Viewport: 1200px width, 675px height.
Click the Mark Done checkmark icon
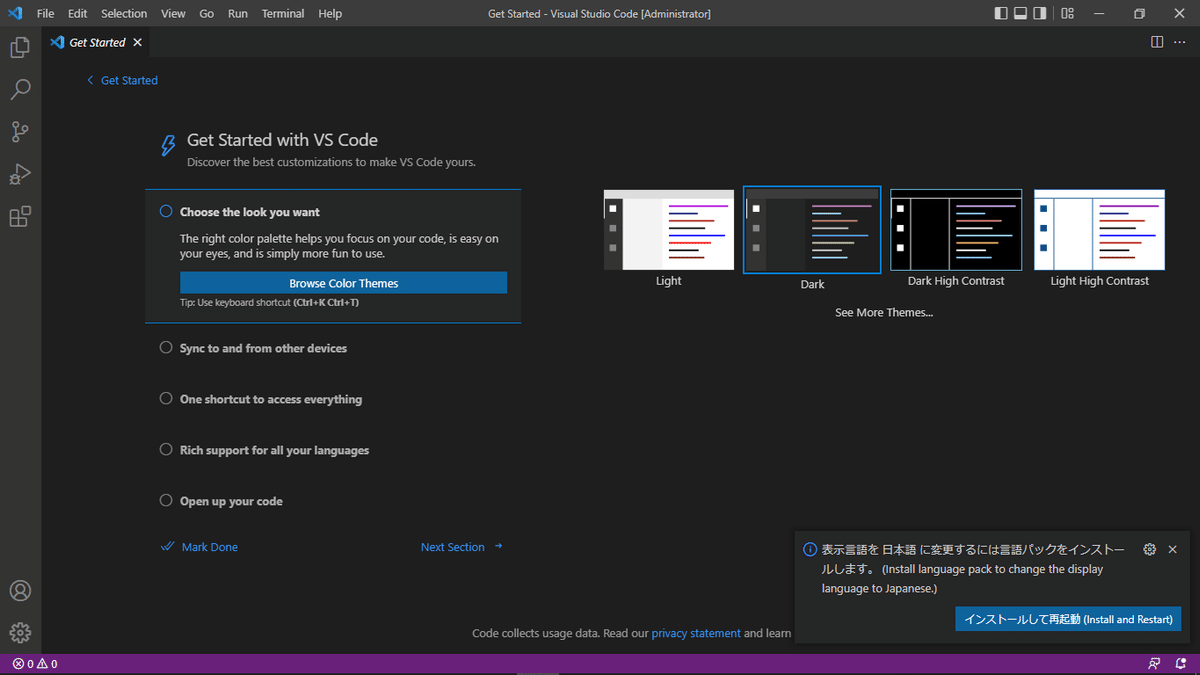167,547
